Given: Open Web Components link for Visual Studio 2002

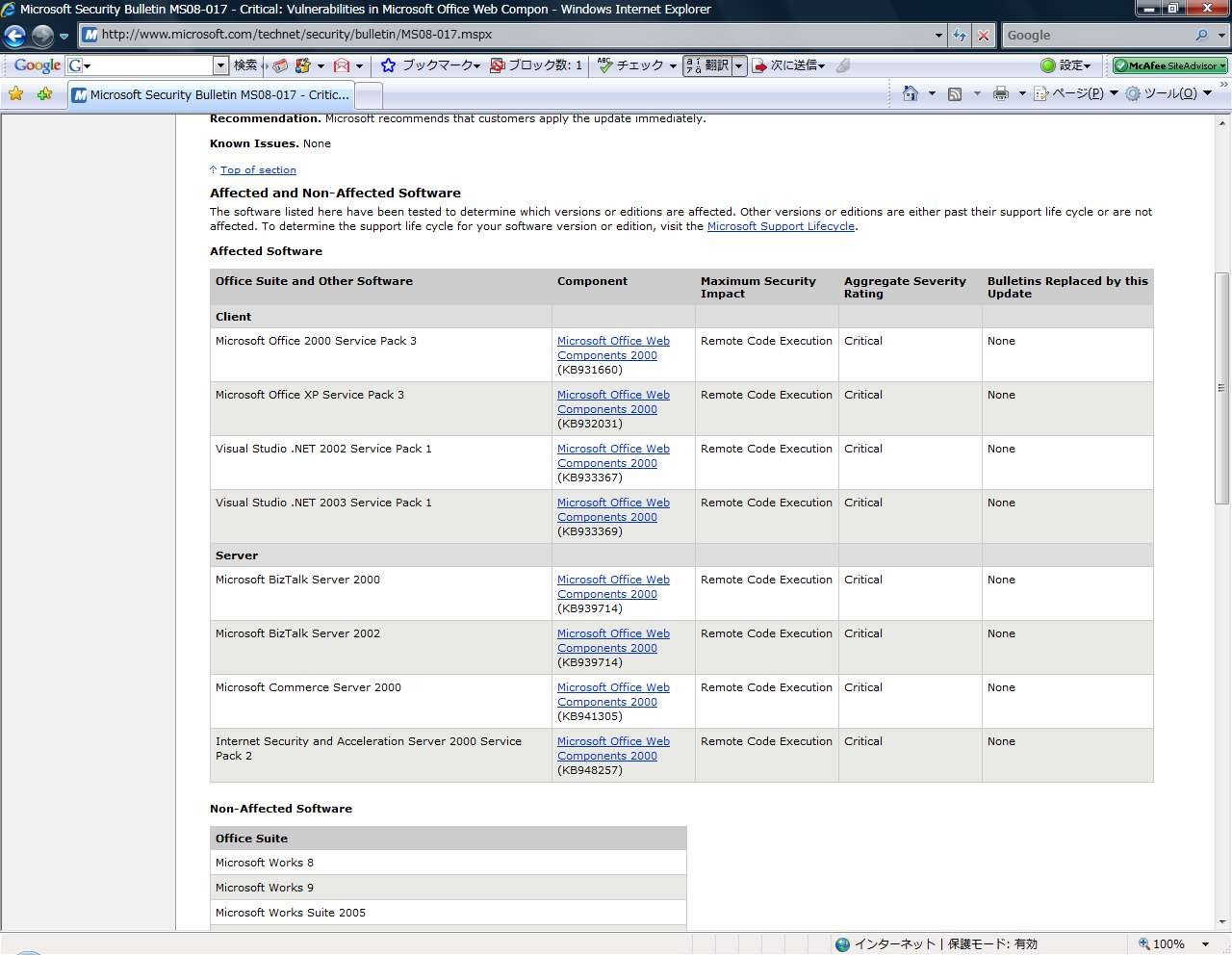Looking at the screenshot, I should [613, 456].
